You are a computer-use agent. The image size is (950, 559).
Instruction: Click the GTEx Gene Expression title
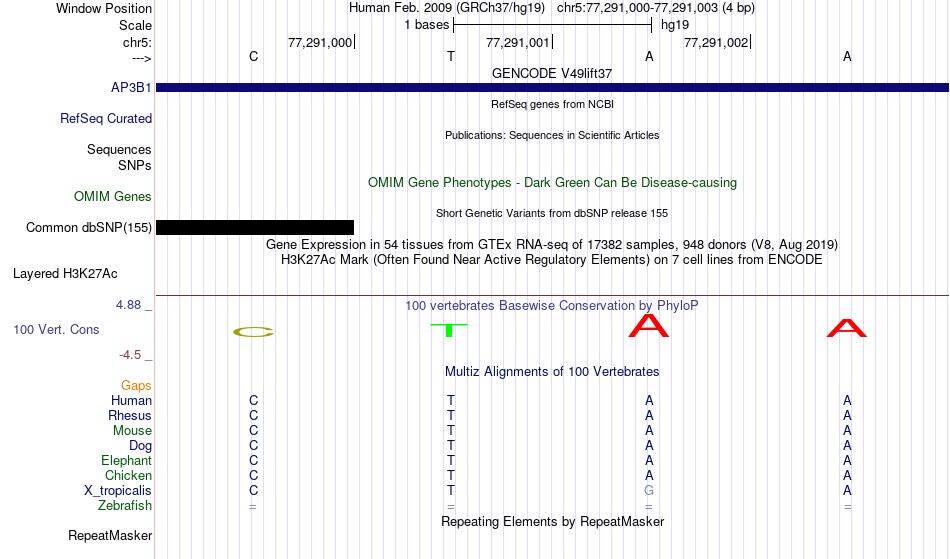point(552,245)
